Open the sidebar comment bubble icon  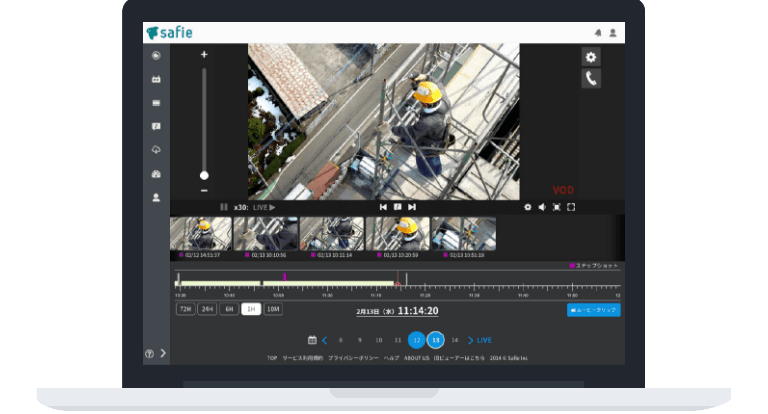coord(156,126)
